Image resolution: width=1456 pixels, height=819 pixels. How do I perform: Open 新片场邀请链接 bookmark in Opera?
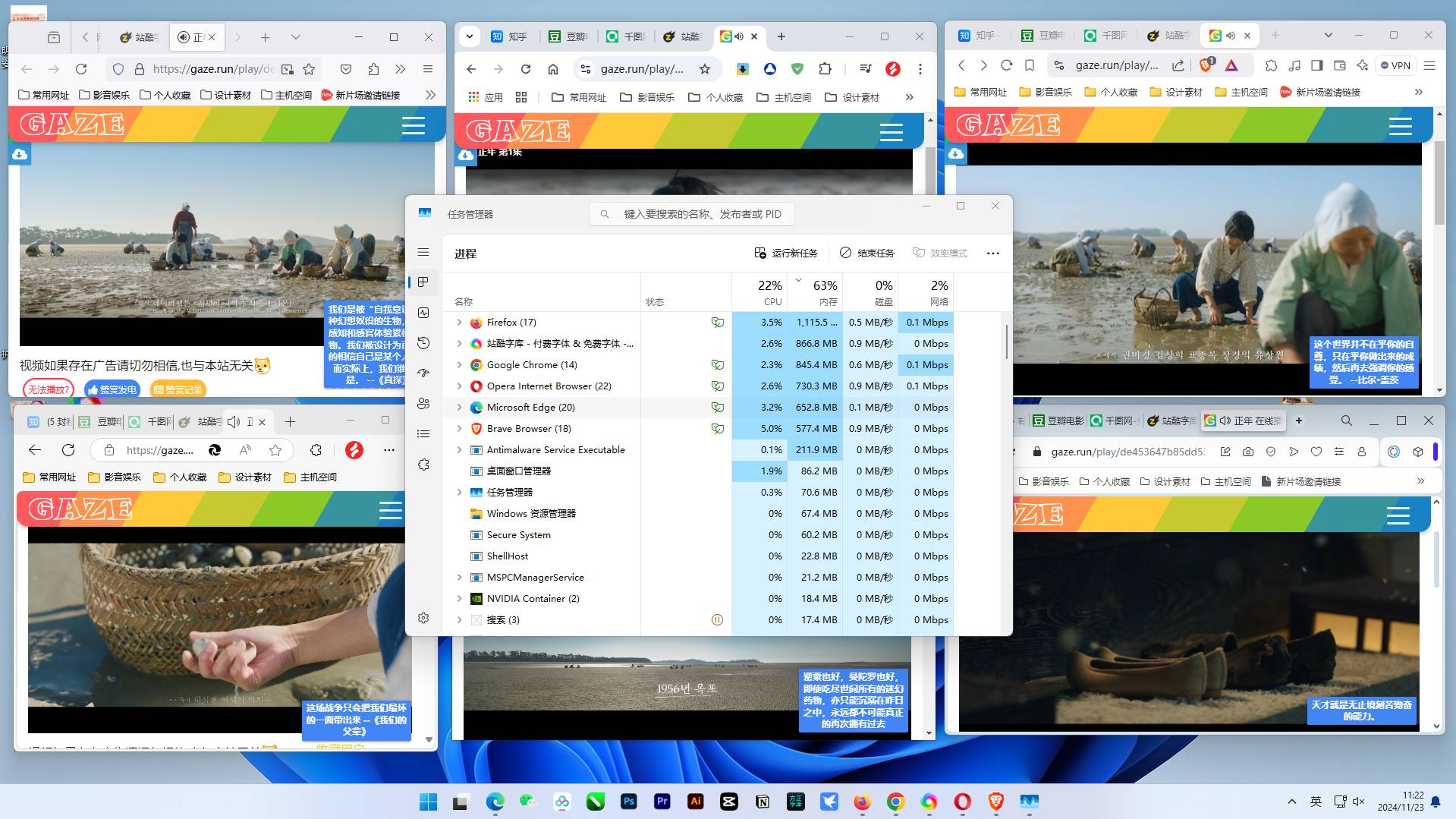[x=1300, y=481]
